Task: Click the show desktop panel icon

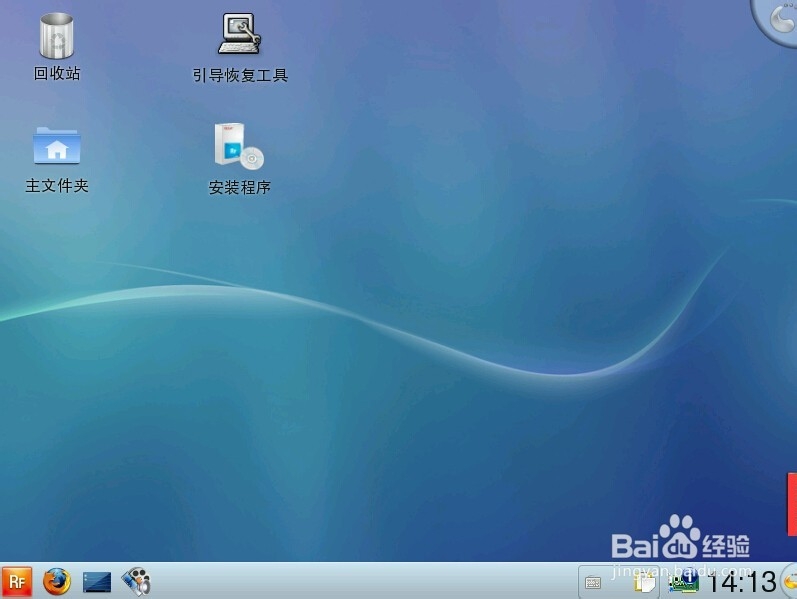Action: (x=97, y=582)
